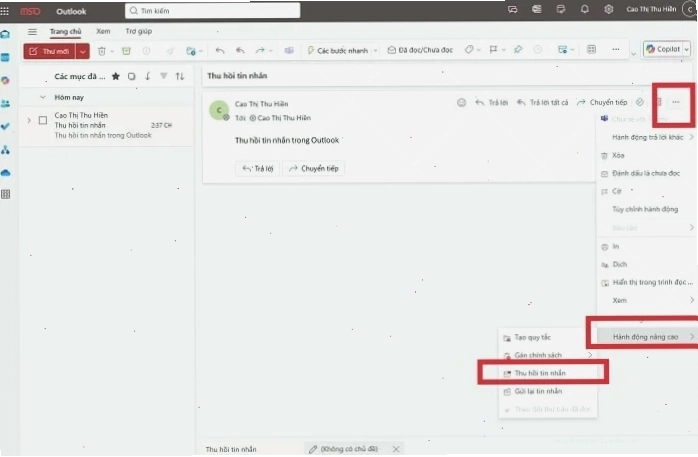Select Đánh dấu là chưa đọc
698x457 pixels.
(646, 173)
